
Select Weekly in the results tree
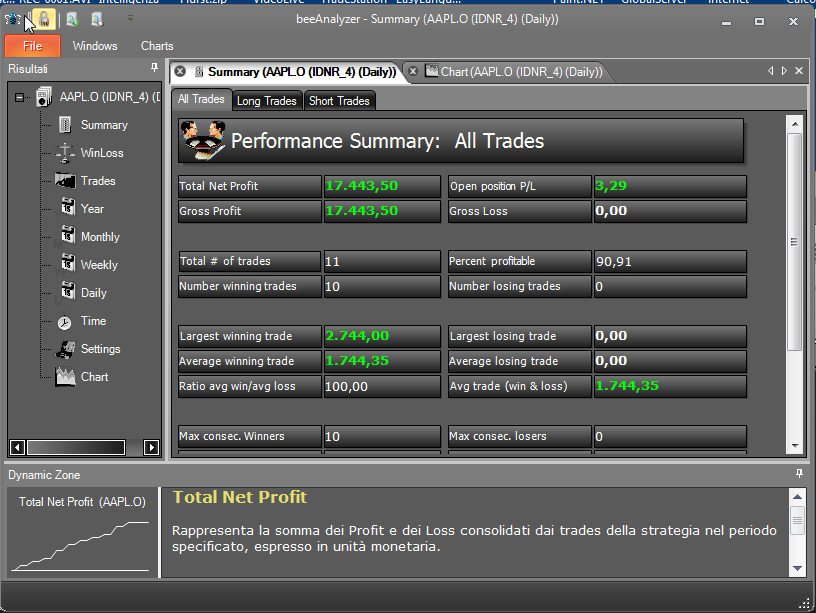click(x=99, y=265)
